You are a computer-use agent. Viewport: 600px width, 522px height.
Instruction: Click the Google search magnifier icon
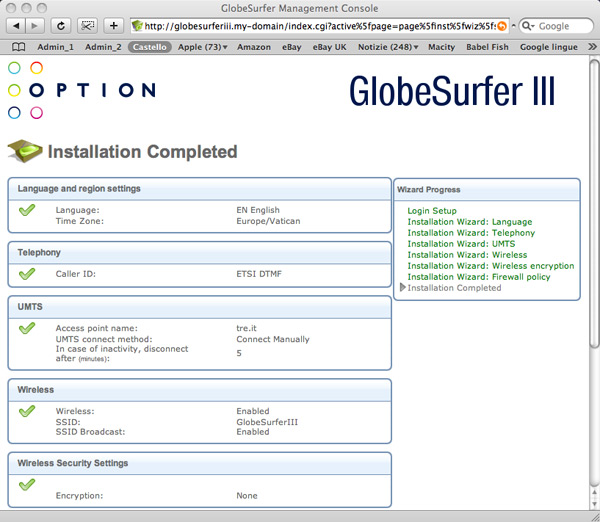tap(528, 26)
